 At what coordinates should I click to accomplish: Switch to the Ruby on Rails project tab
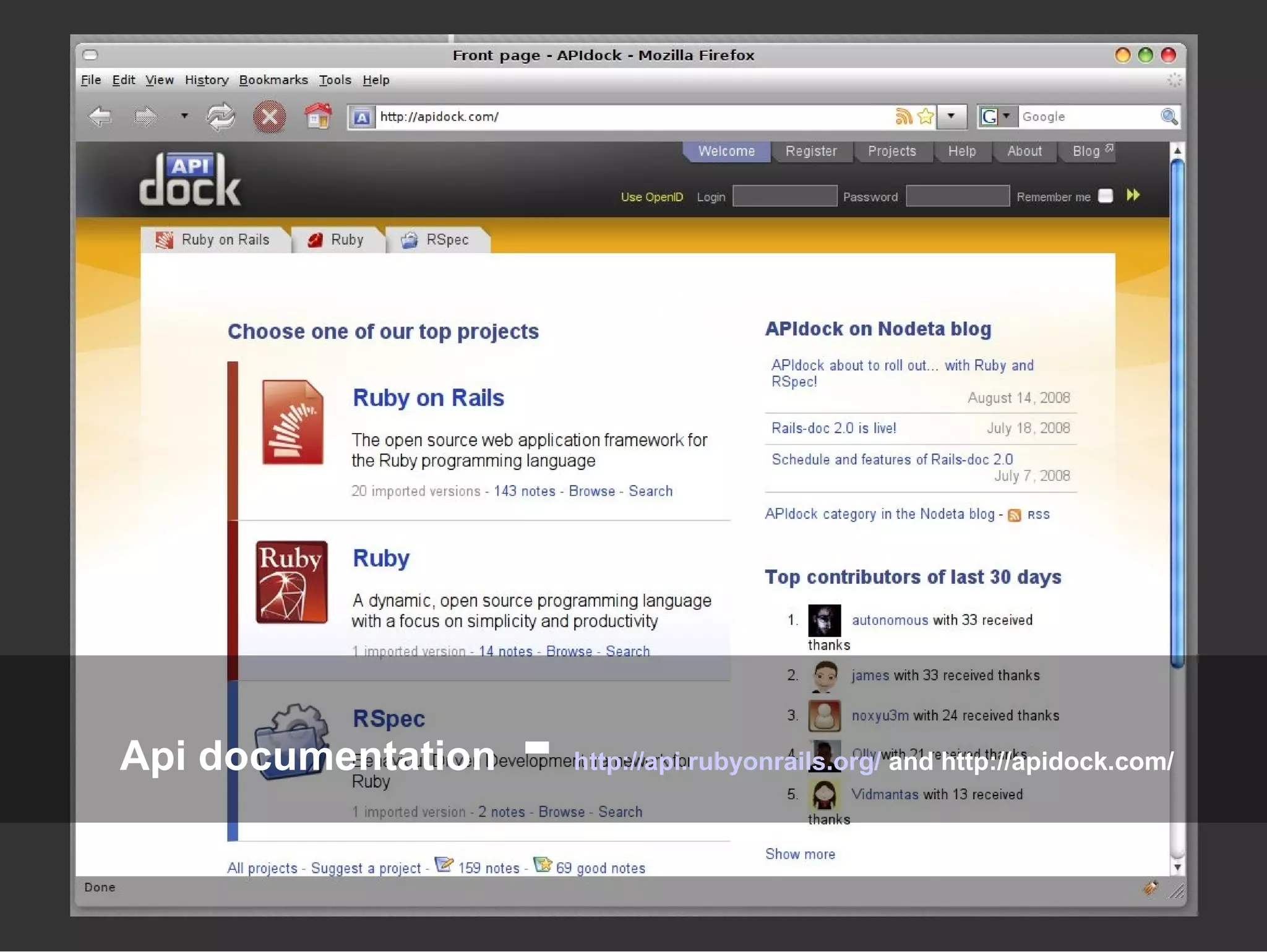click(215, 240)
